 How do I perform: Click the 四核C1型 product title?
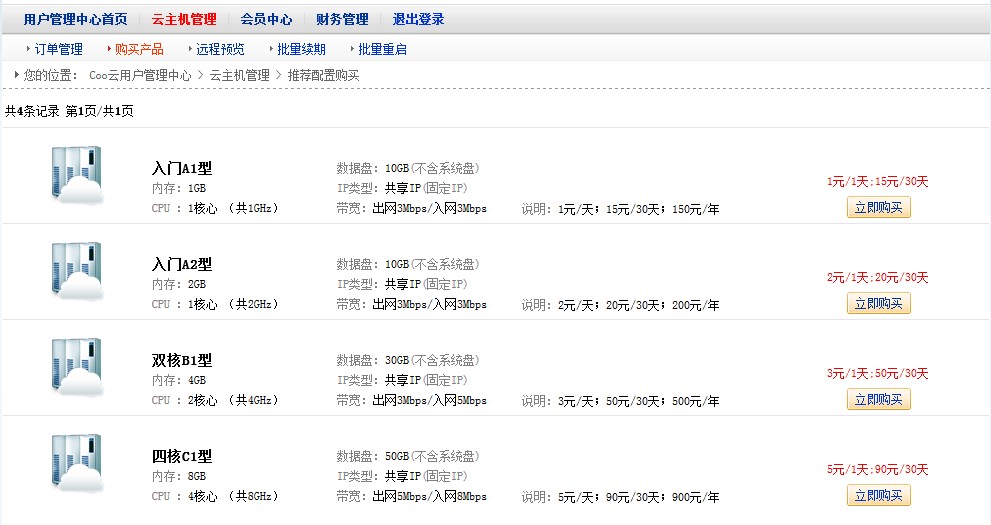pyautogui.click(x=182, y=457)
